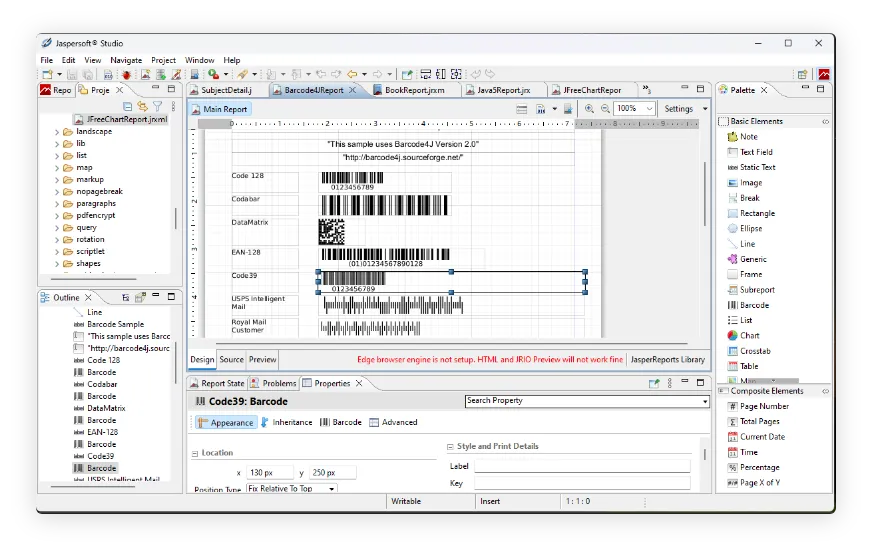Select the Note palette element
872x553 pixels.
(742, 137)
